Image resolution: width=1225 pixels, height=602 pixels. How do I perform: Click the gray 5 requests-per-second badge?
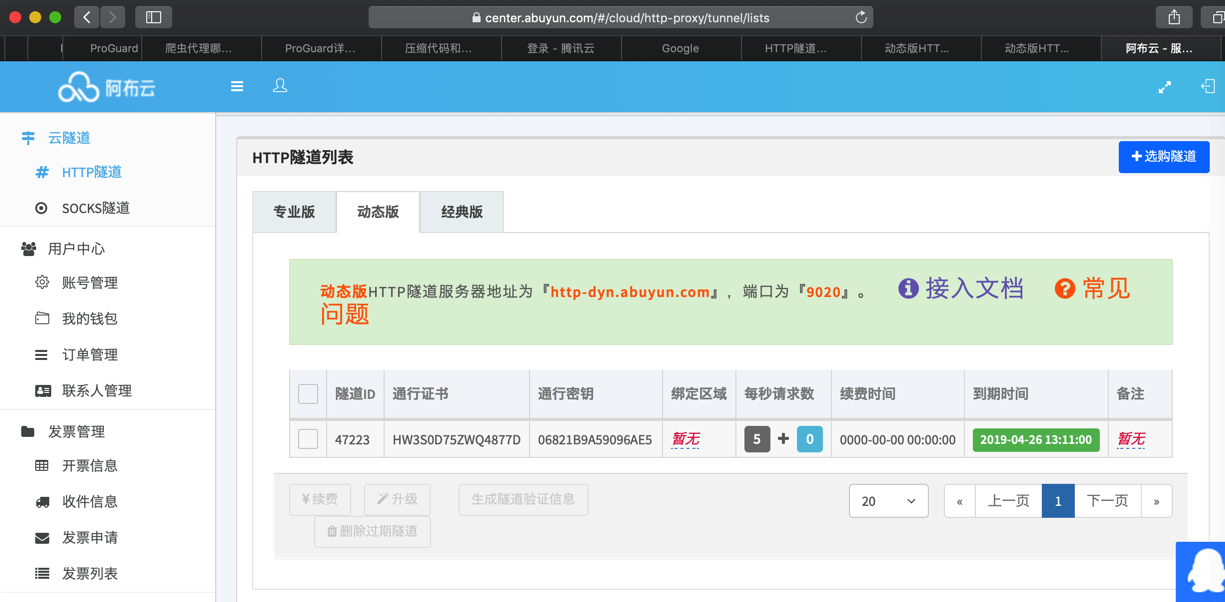[757, 439]
